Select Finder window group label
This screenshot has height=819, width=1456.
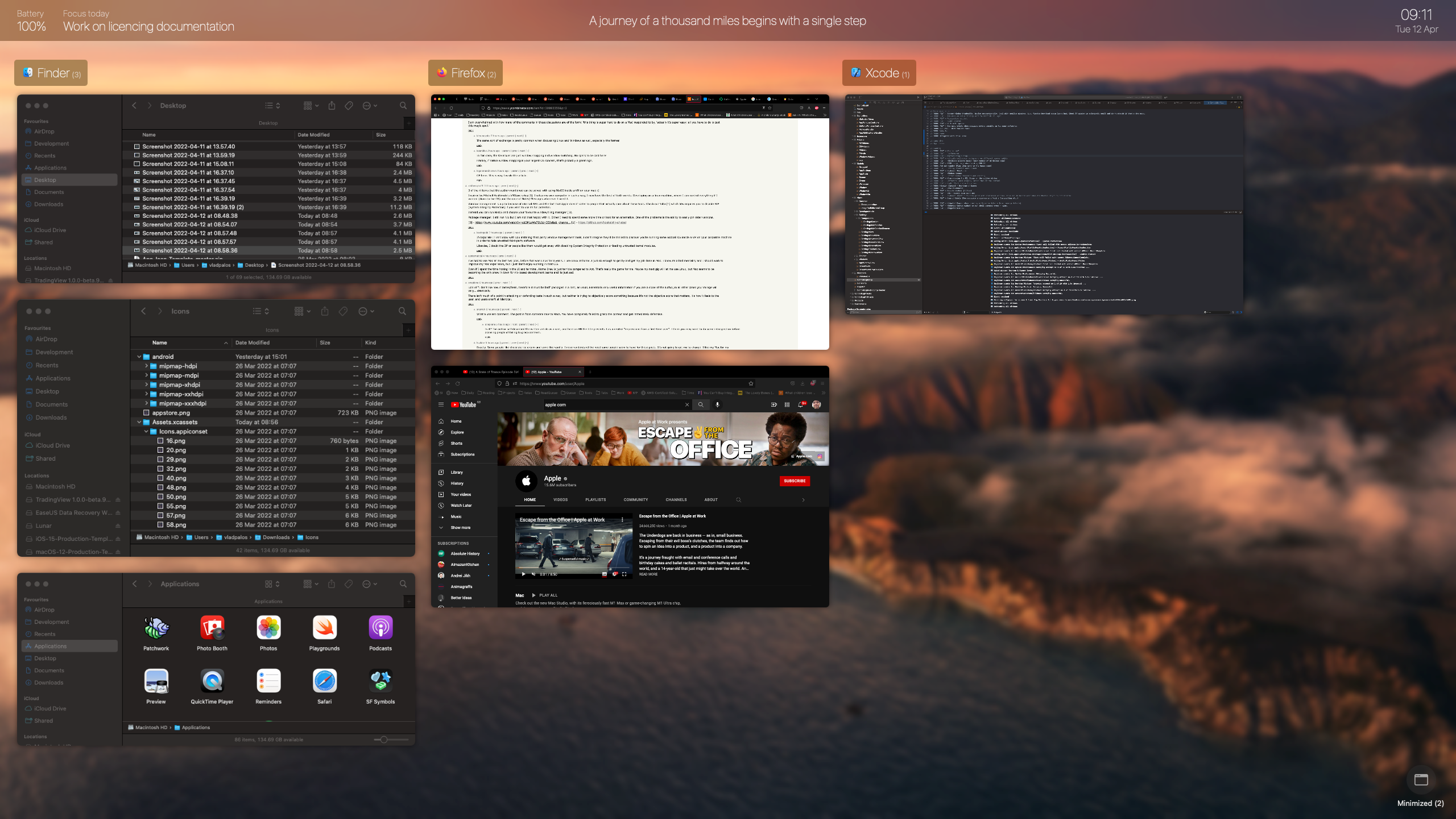(51, 73)
